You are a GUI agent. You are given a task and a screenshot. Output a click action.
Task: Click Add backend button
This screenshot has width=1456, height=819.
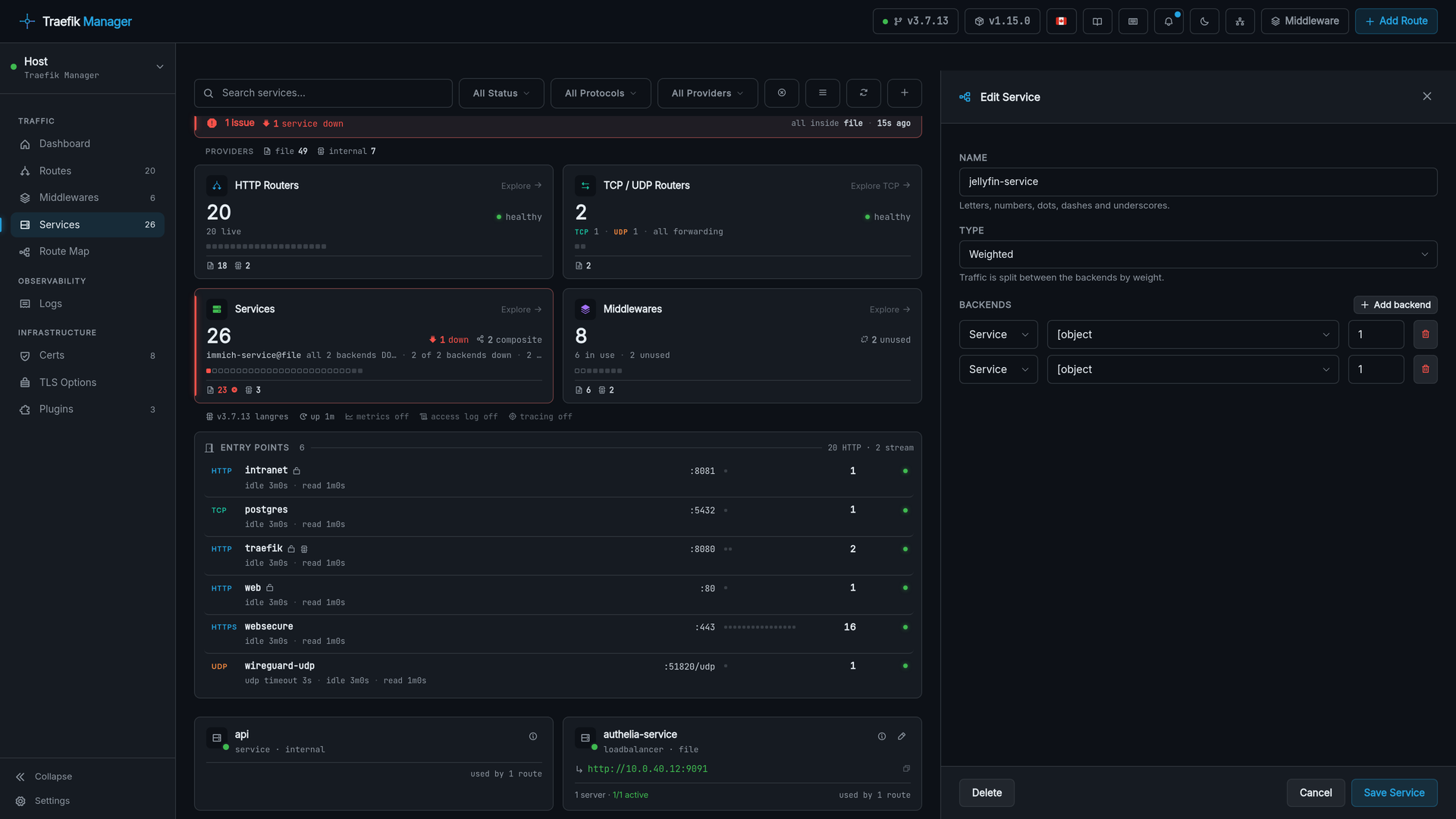click(1395, 305)
